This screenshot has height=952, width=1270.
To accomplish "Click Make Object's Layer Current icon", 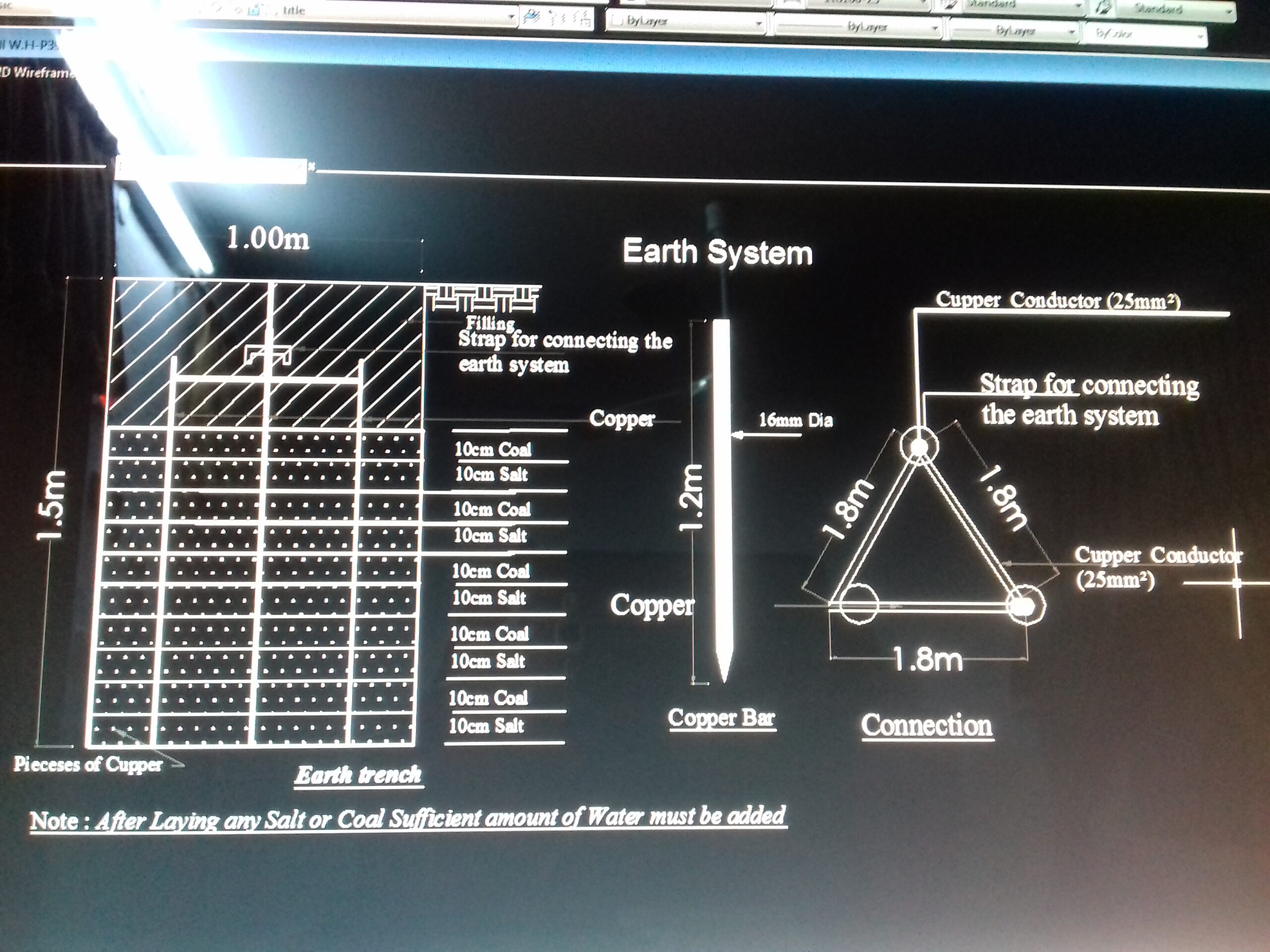I will [531, 17].
